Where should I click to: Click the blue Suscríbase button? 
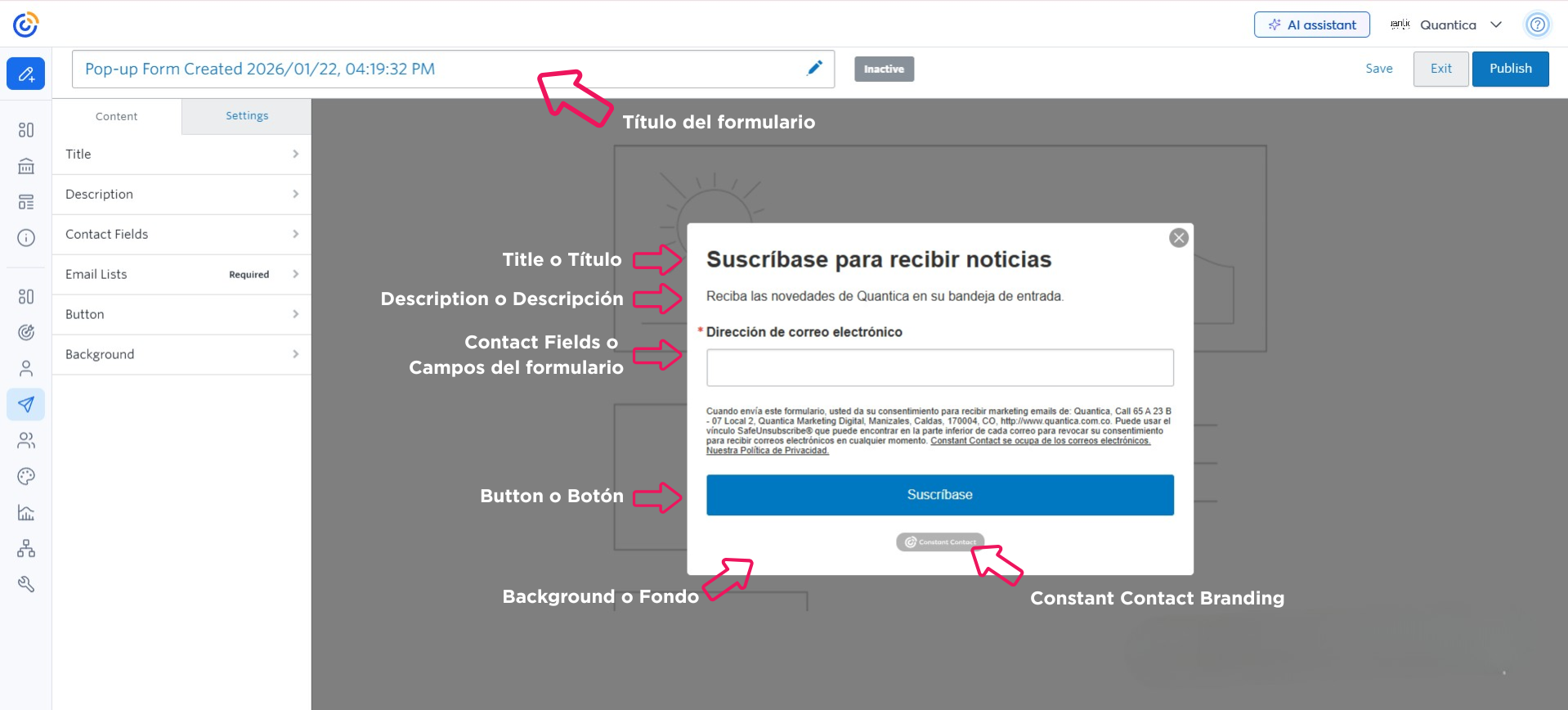click(939, 495)
